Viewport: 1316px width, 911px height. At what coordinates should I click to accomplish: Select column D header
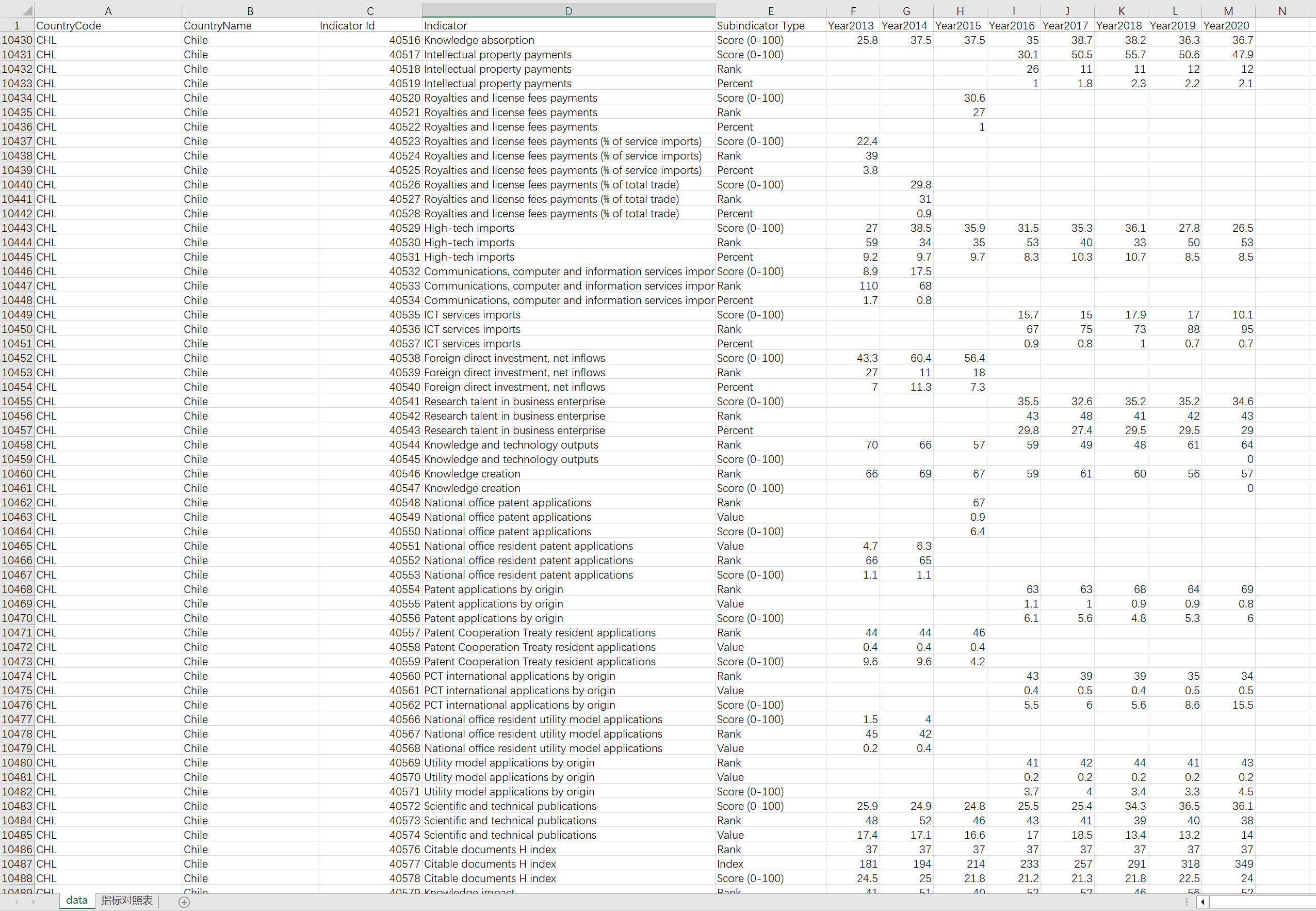(x=568, y=11)
